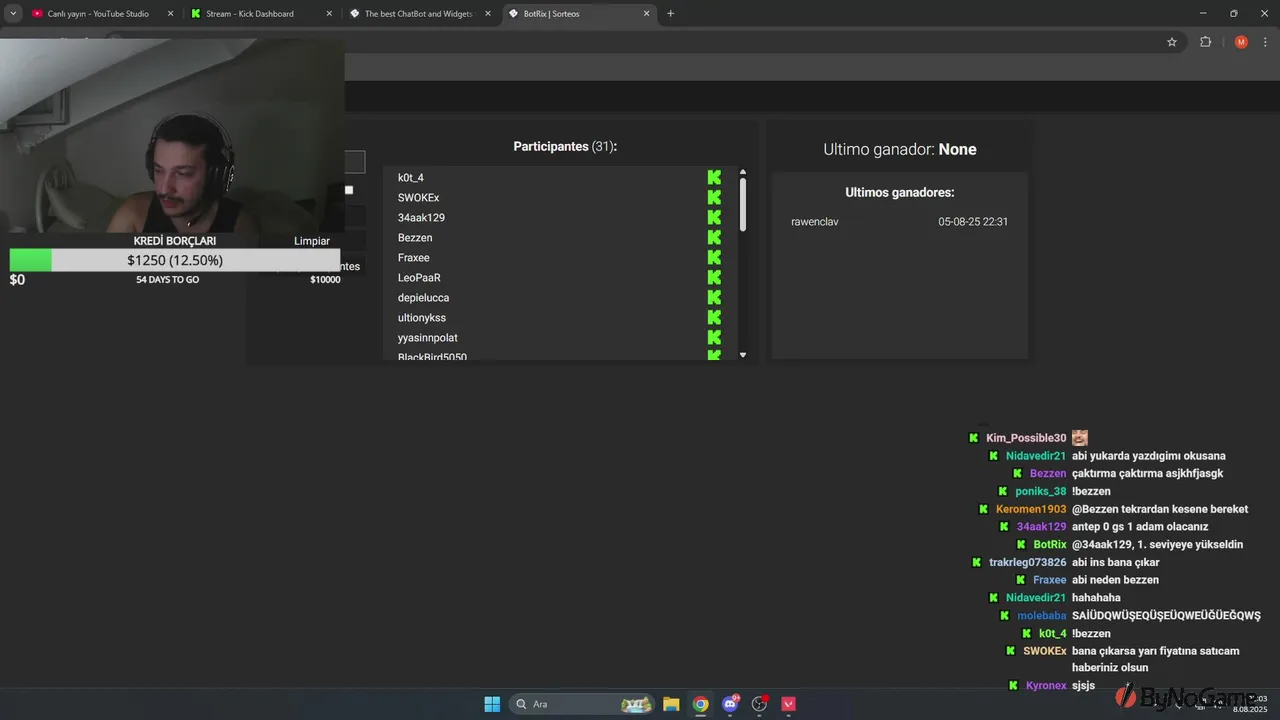Select participant Bezzen in the list

click(415, 238)
